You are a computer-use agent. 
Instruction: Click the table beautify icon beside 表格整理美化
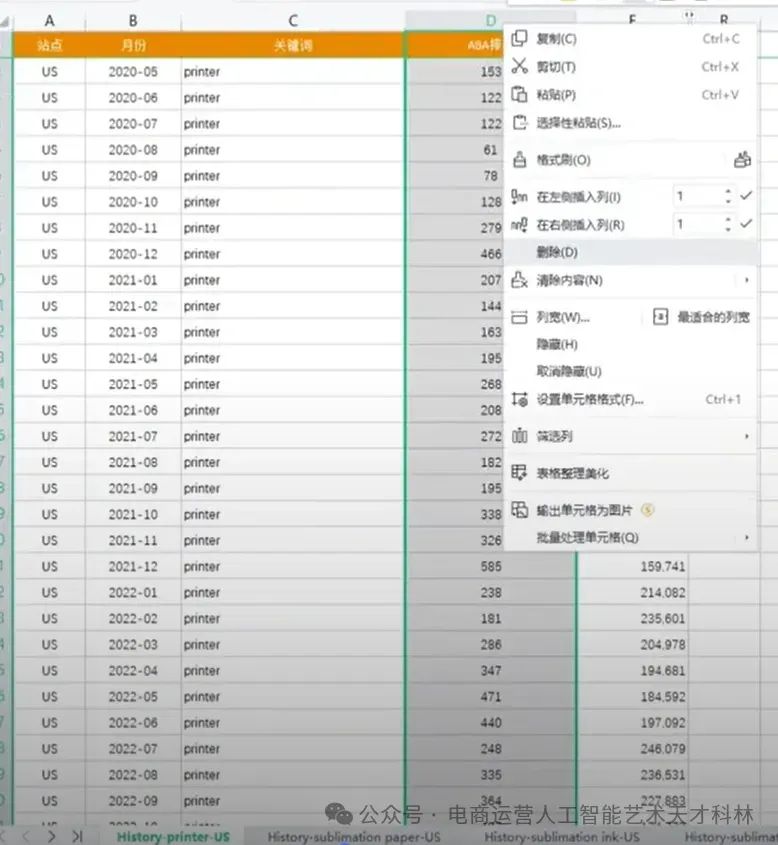[519, 473]
